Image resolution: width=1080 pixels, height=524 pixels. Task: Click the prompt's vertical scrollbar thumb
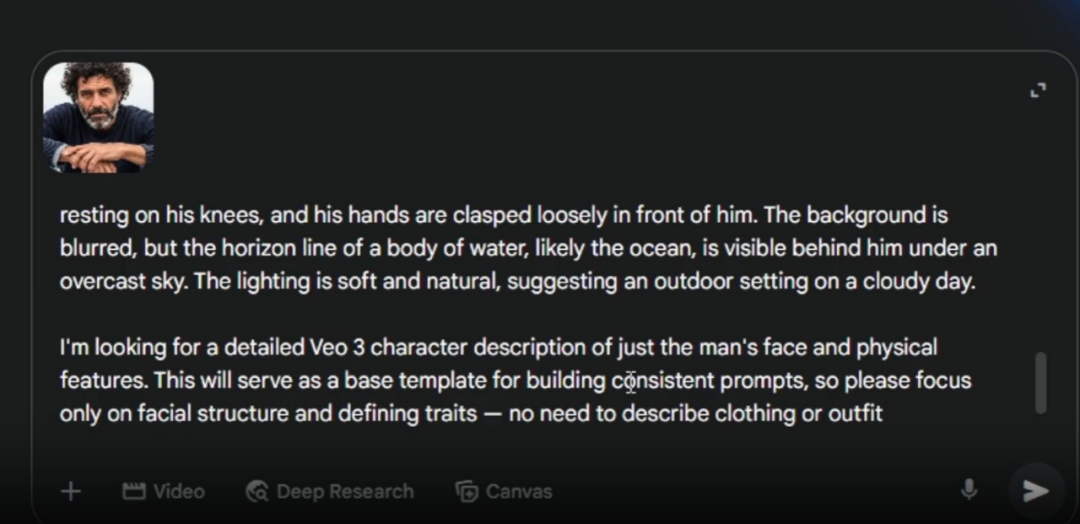(x=1040, y=382)
